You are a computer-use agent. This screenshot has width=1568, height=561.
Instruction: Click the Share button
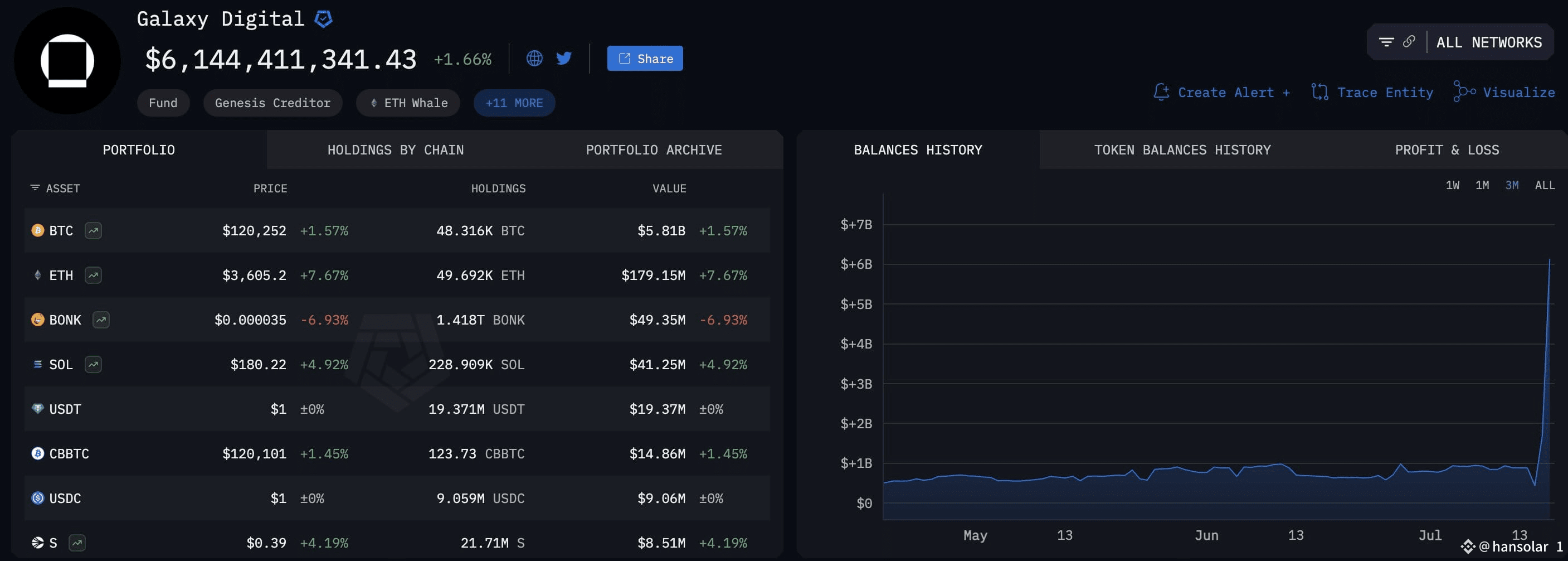(x=645, y=59)
